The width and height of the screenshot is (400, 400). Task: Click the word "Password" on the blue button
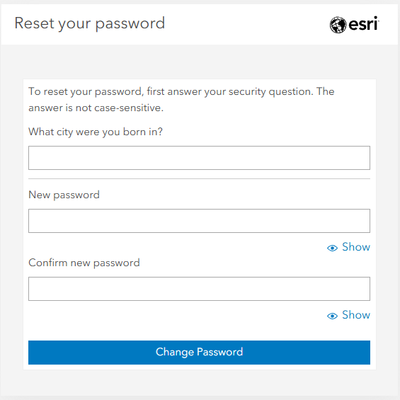220,352
